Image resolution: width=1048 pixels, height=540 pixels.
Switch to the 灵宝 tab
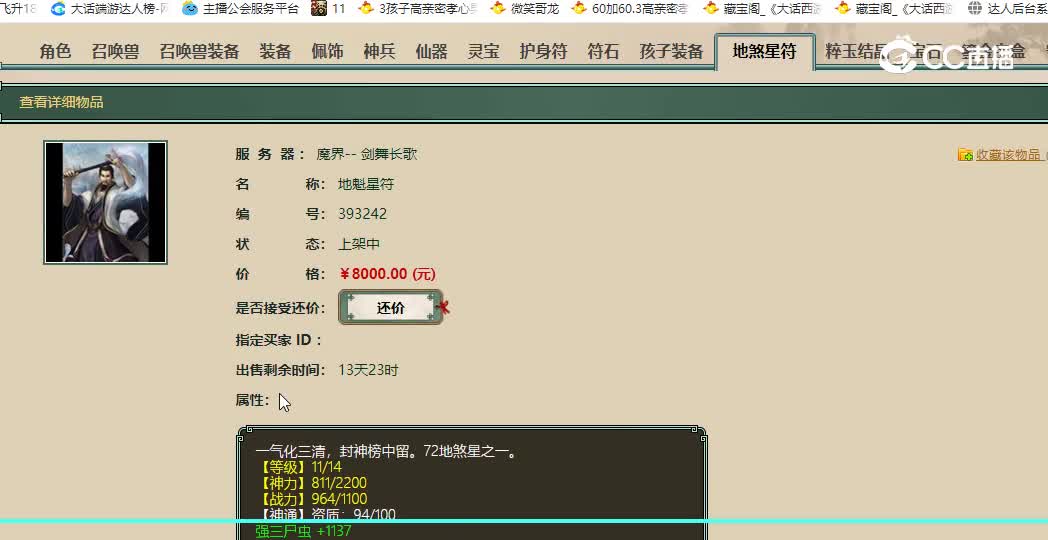point(484,51)
